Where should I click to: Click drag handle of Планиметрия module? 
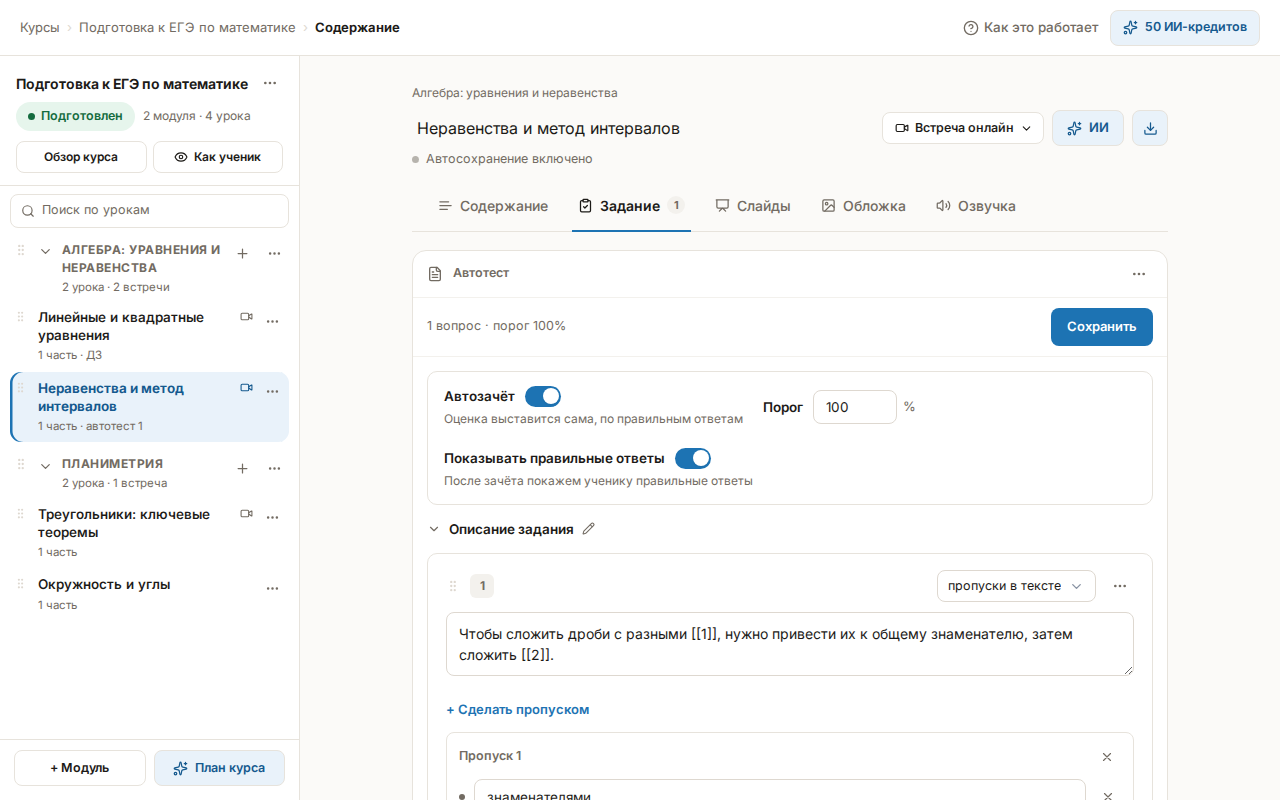click(21, 464)
